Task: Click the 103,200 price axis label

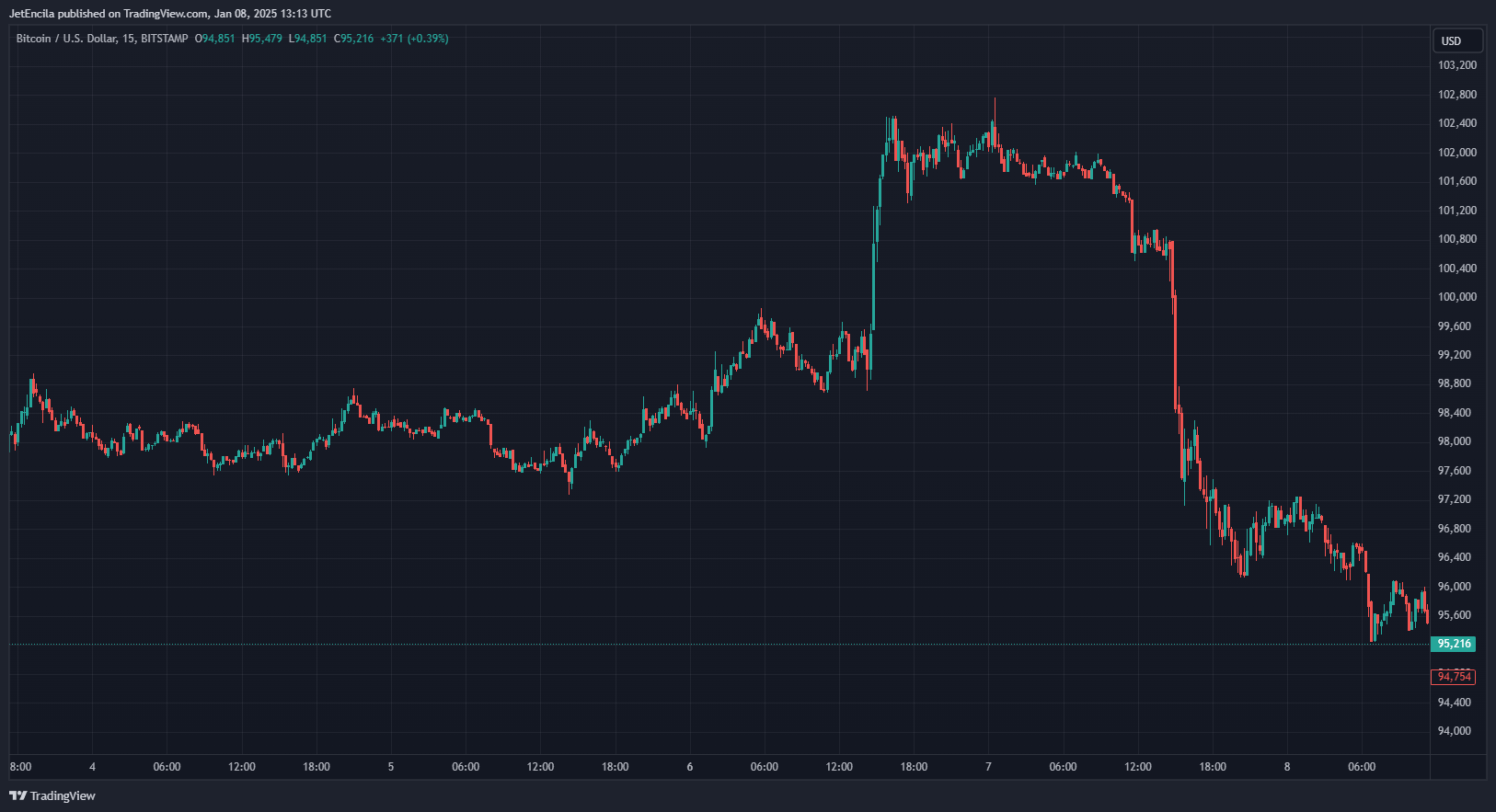Action: pyautogui.click(x=1457, y=65)
